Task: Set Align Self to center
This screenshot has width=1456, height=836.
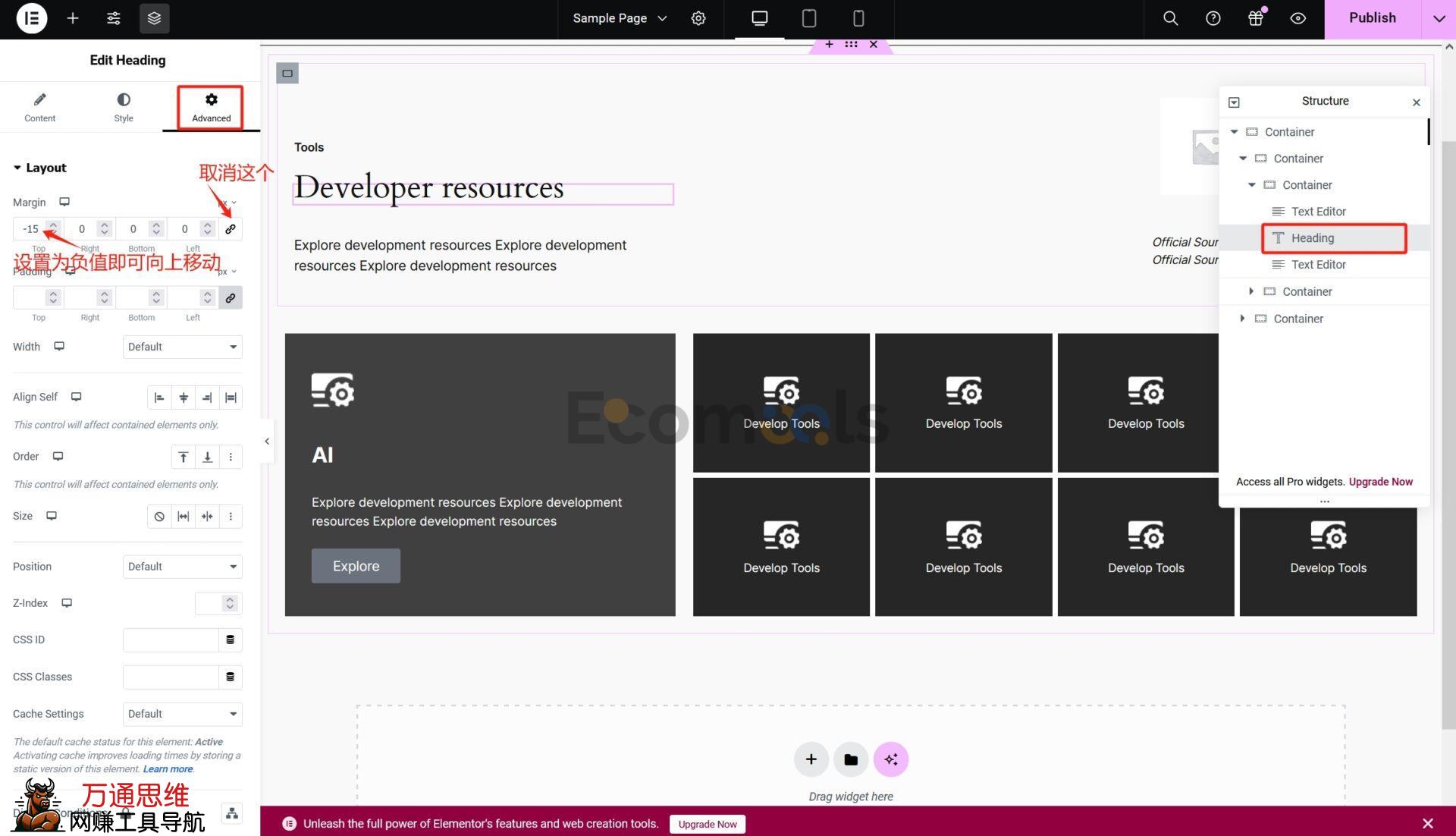Action: [184, 397]
